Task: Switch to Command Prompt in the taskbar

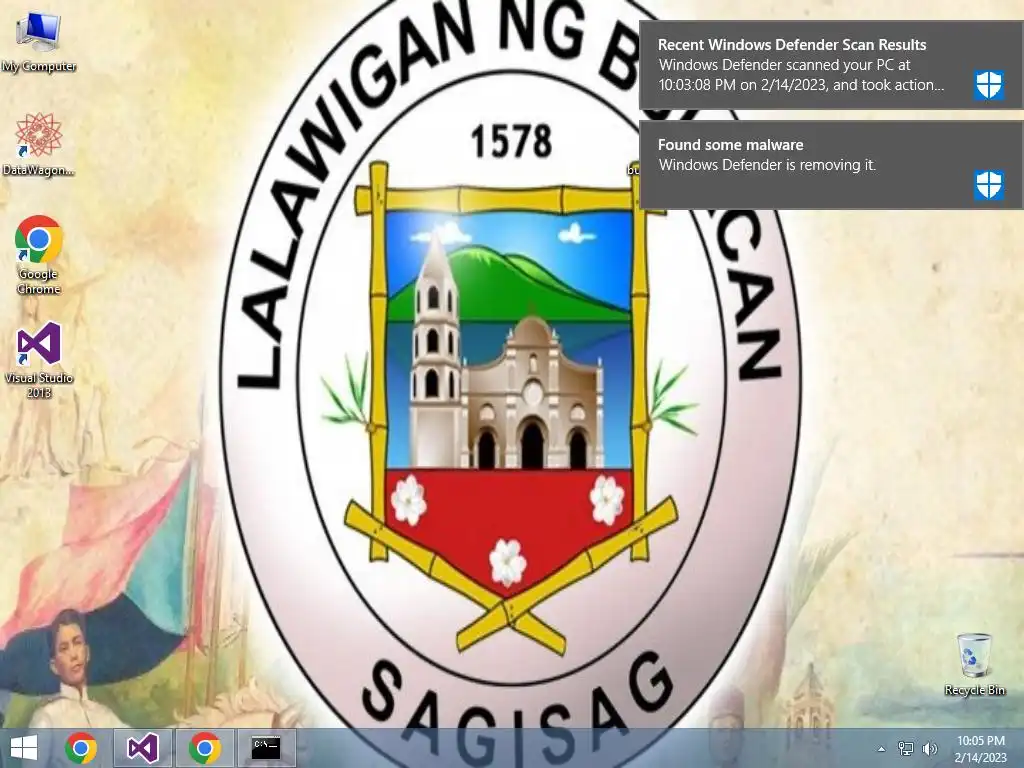Action: click(266, 748)
